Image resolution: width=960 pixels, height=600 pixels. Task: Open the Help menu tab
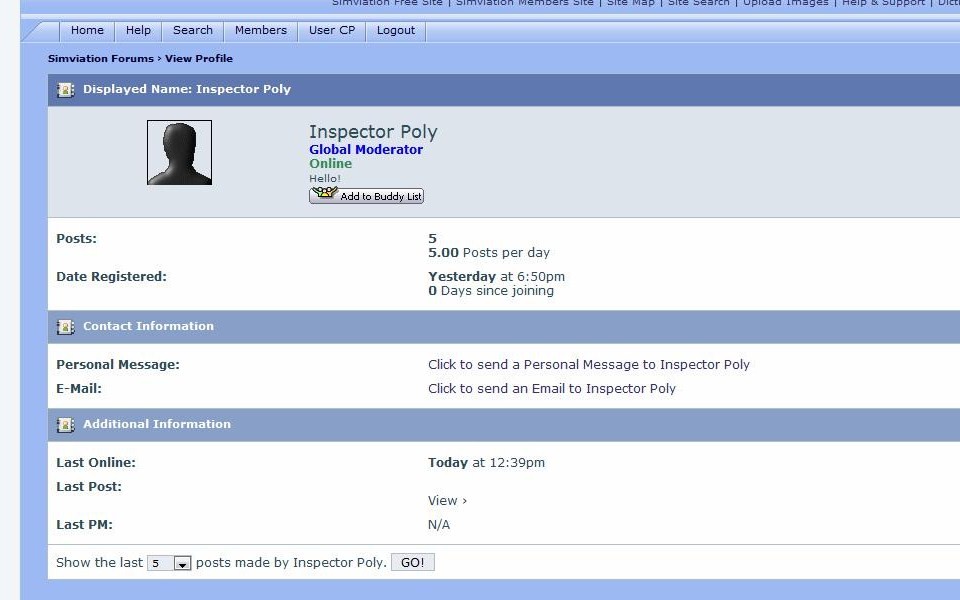click(x=138, y=31)
